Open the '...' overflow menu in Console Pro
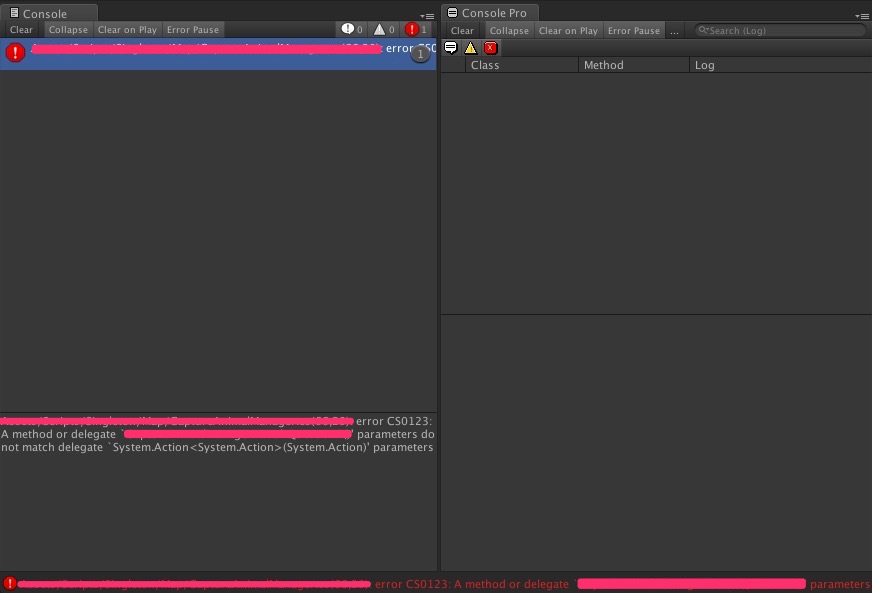Screen dimensions: 872x593 click(675, 30)
